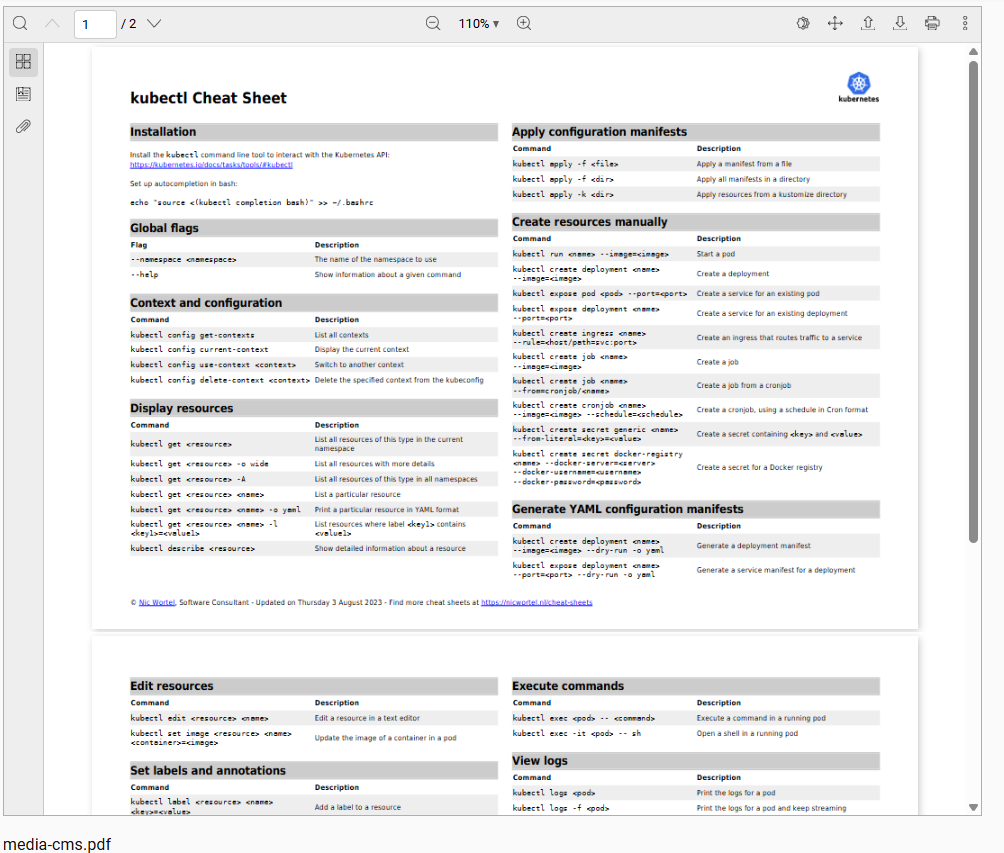This screenshot has height=853, width=1004.
Task: Open the more options kebab menu
Action: pos(965,23)
